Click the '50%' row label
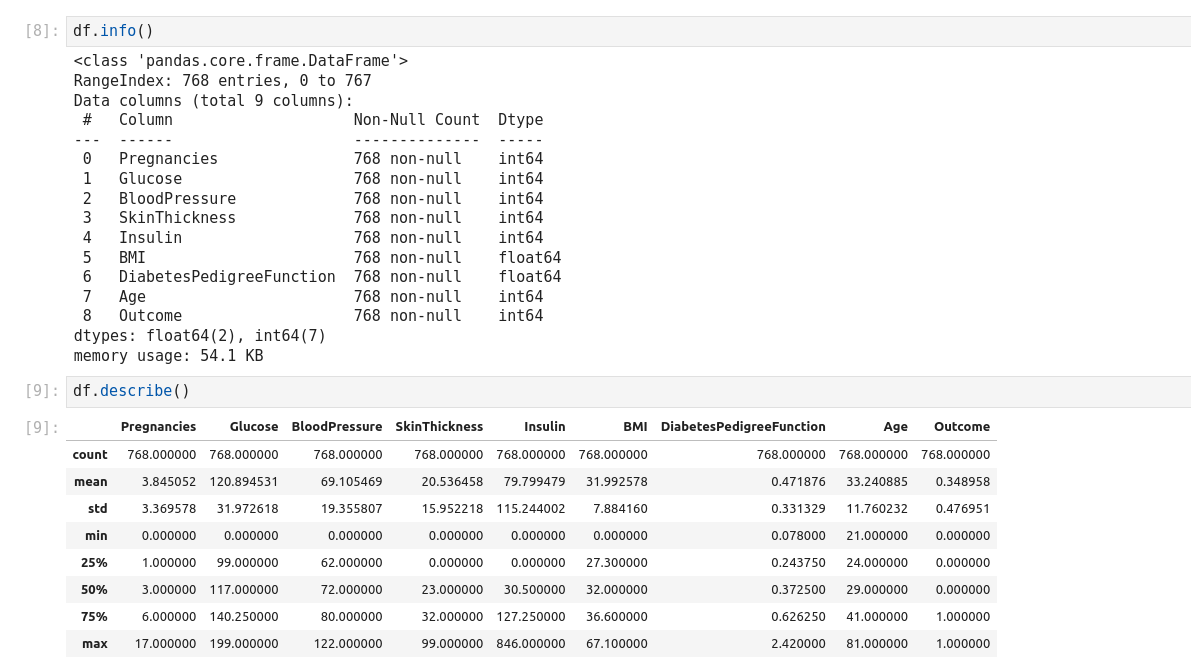Screen dimensions: 1191x671 tap(94, 590)
